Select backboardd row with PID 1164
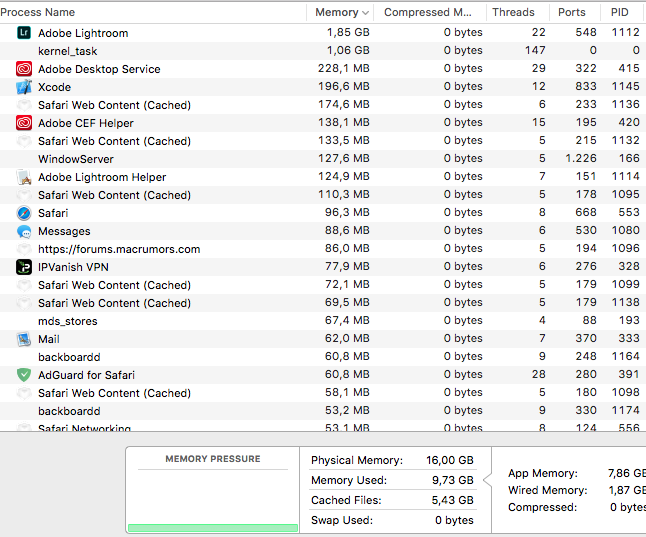 [x=323, y=357]
